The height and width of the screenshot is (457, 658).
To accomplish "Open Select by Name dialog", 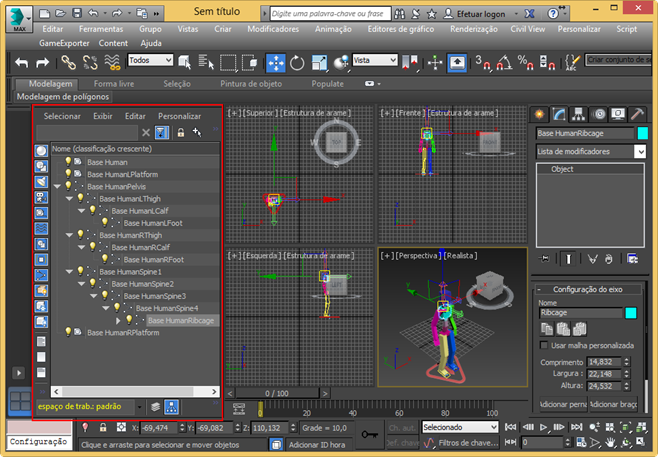I will click(x=206, y=63).
